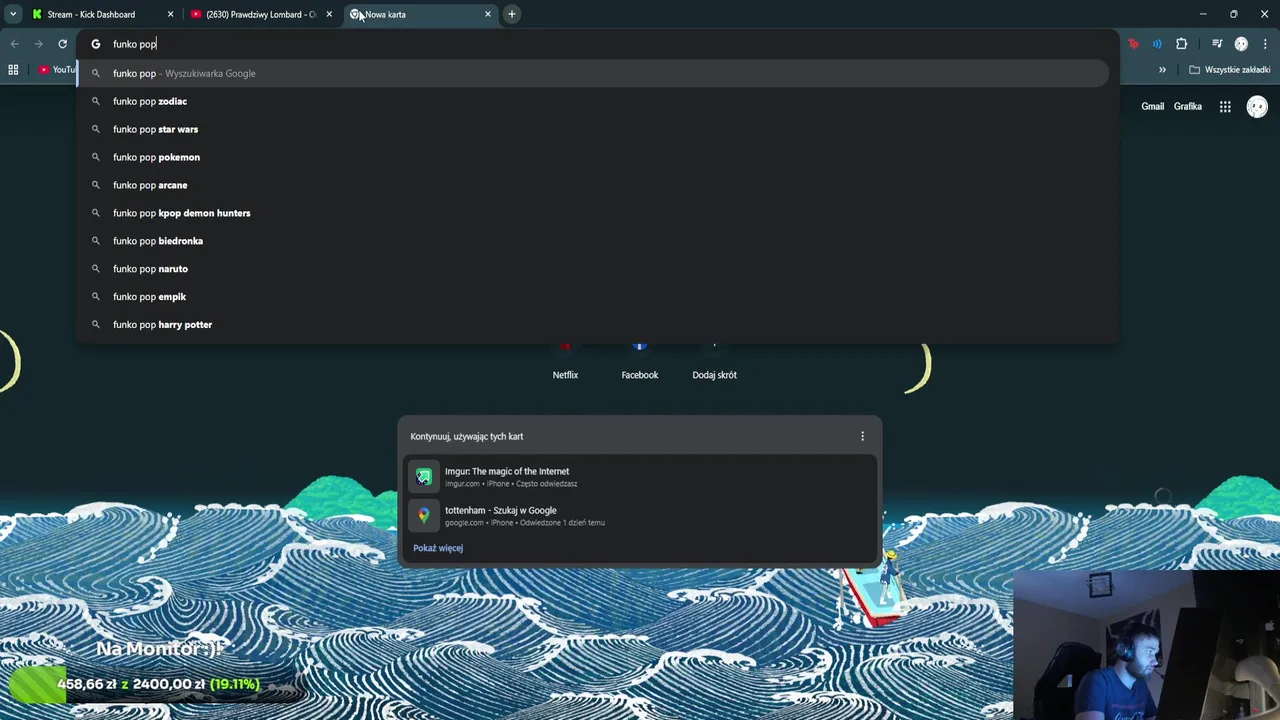The height and width of the screenshot is (720, 1280).
Task: Open Imgur: The magic of the Internet
Action: 640,477
